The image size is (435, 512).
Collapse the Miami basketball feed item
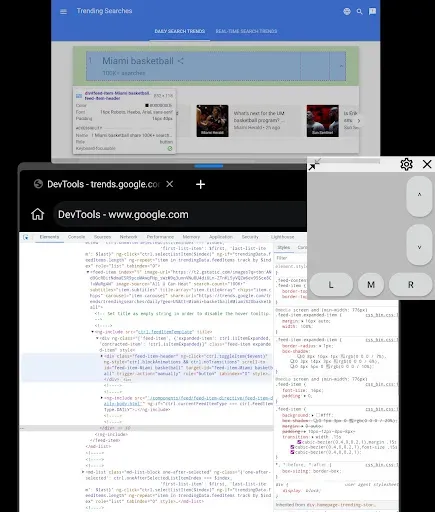341,66
